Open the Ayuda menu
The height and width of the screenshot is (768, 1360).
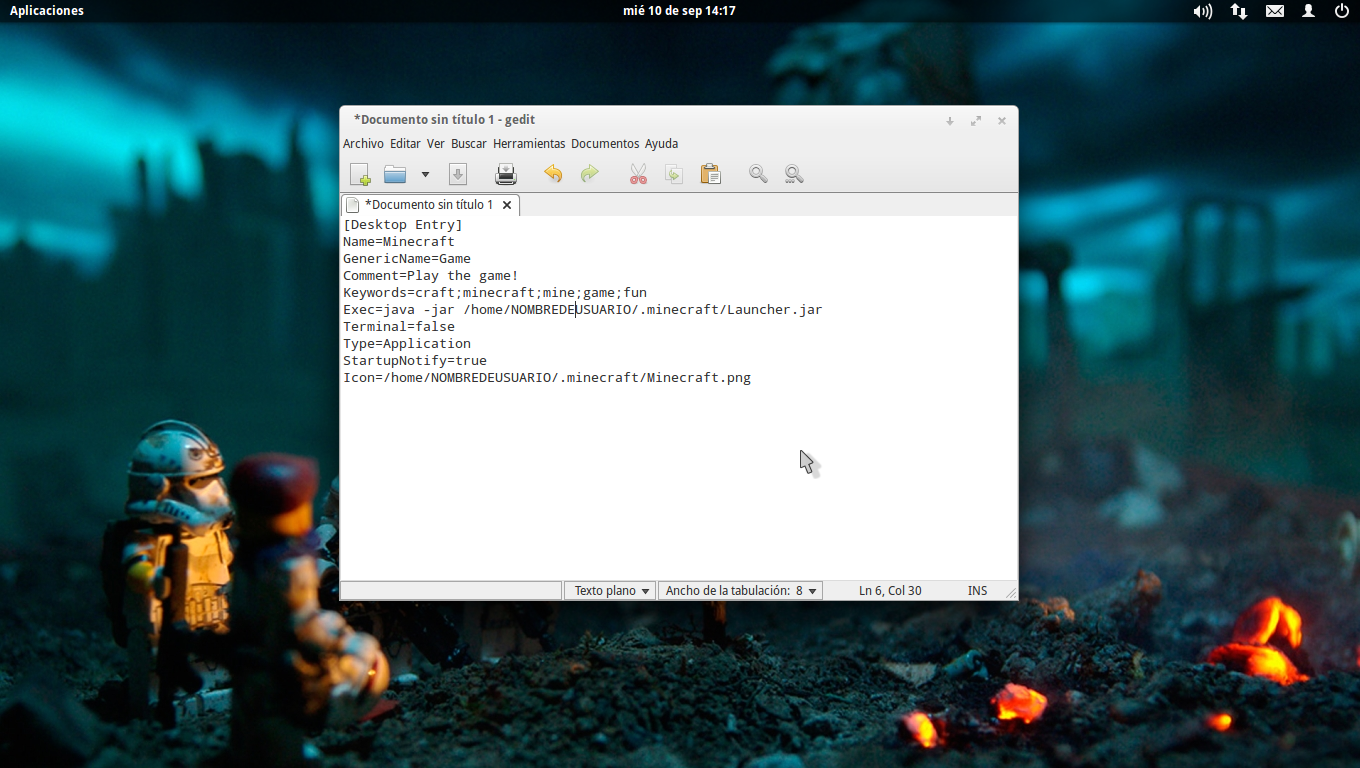point(661,144)
